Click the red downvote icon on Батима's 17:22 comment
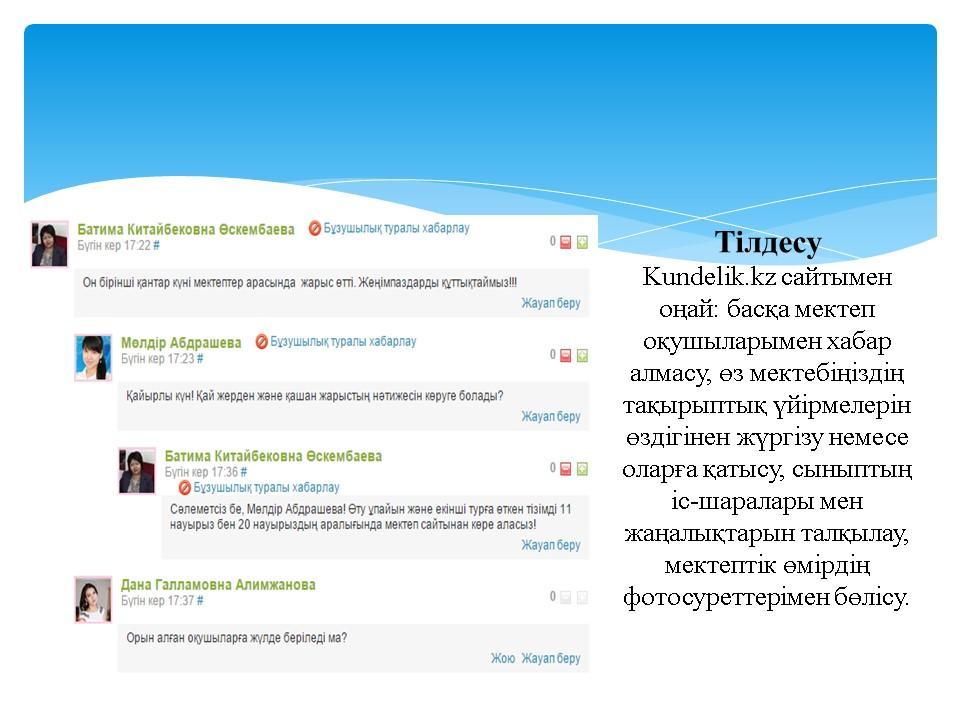The height and width of the screenshot is (720, 960). 566,242
